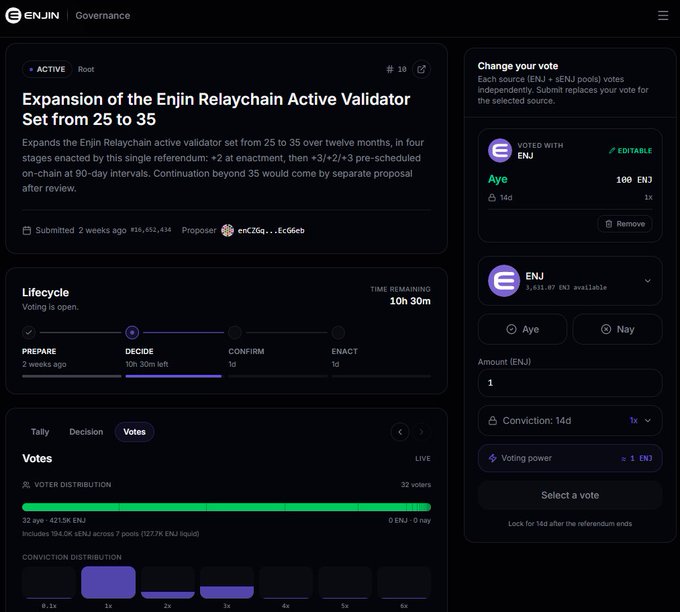Click the lock icon in Conviction selector
The width and height of the screenshot is (680, 612).
click(x=493, y=421)
